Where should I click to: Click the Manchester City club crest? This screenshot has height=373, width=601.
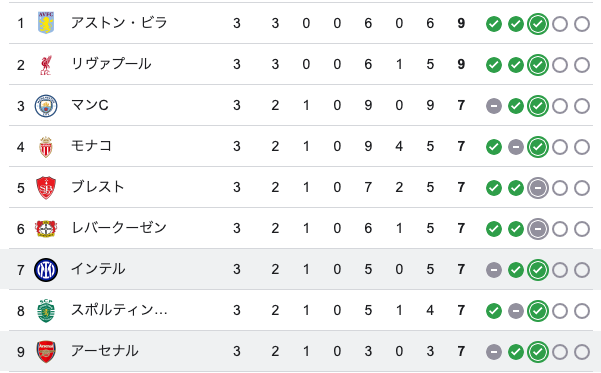(x=46, y=106)
